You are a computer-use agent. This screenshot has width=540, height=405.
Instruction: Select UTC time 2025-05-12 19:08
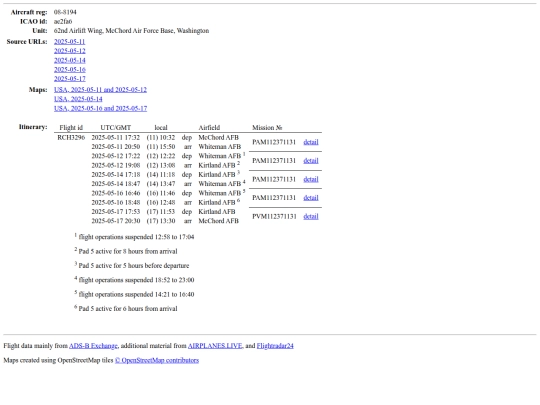pos(116,165)
